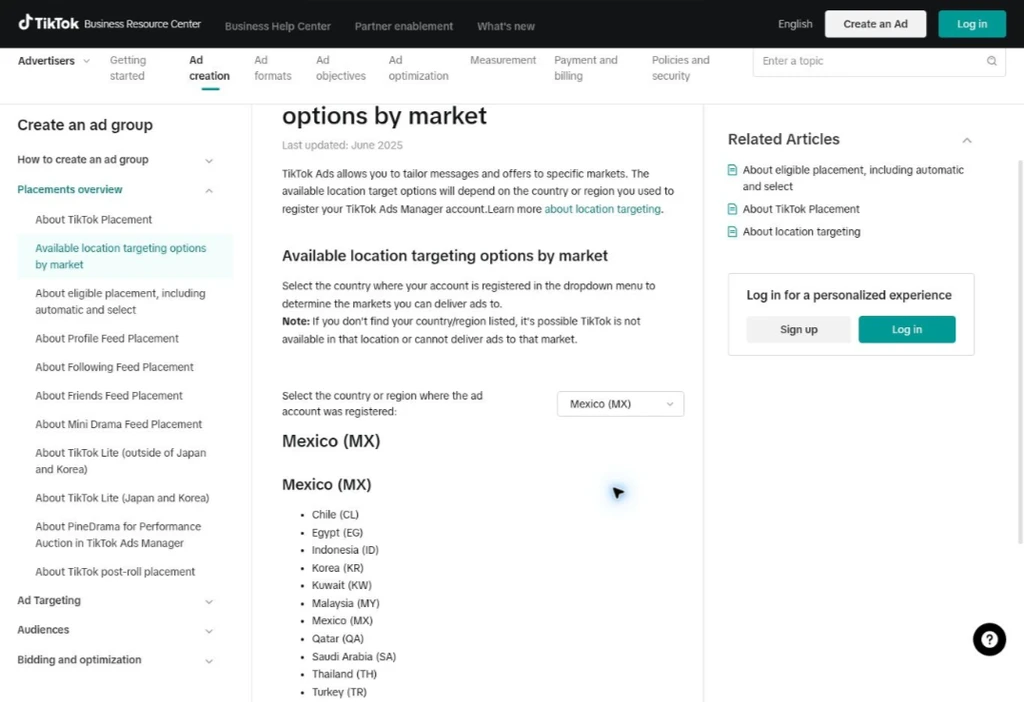Click document icon beside About eligible placement article

[x=732, y=170]
